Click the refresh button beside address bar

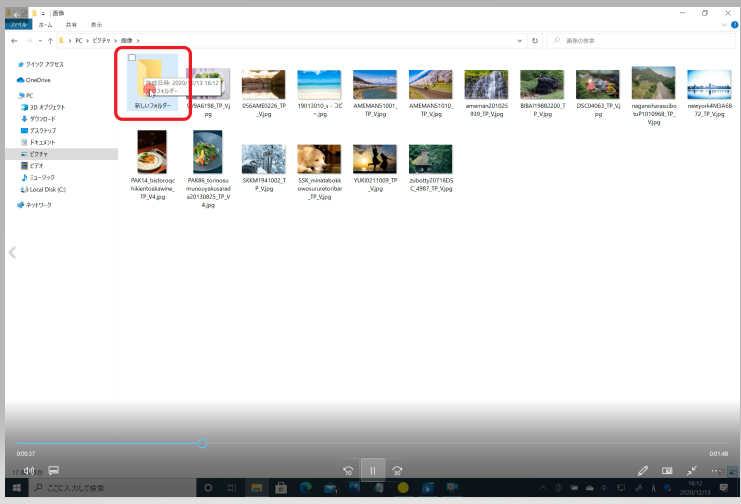[536, 41]
